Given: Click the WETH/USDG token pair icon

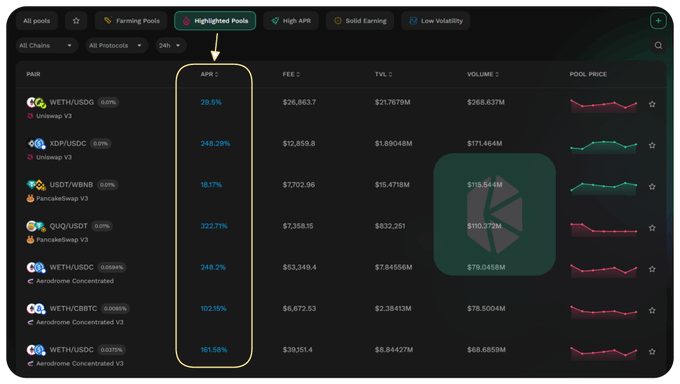Looking at the screenshot, I should [36, 102].
